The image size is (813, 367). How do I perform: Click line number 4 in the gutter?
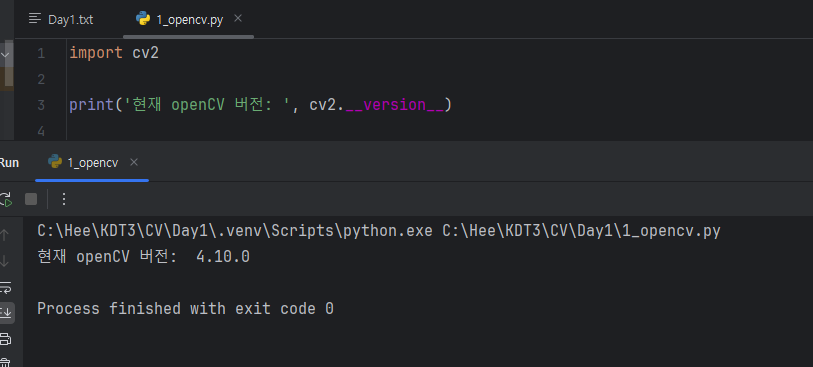click(41, 132)
